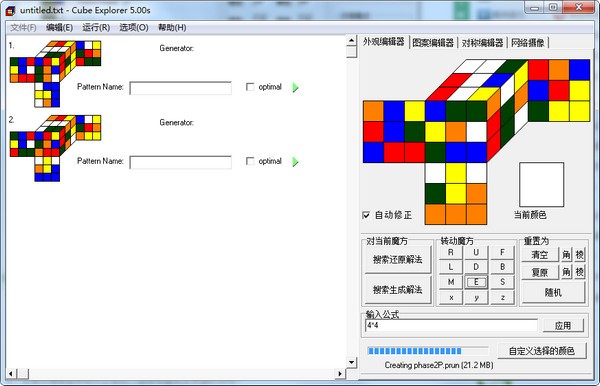600x386 pixels.
Task: Click the 搜索还原解法 button
Action: coord(398,260)
